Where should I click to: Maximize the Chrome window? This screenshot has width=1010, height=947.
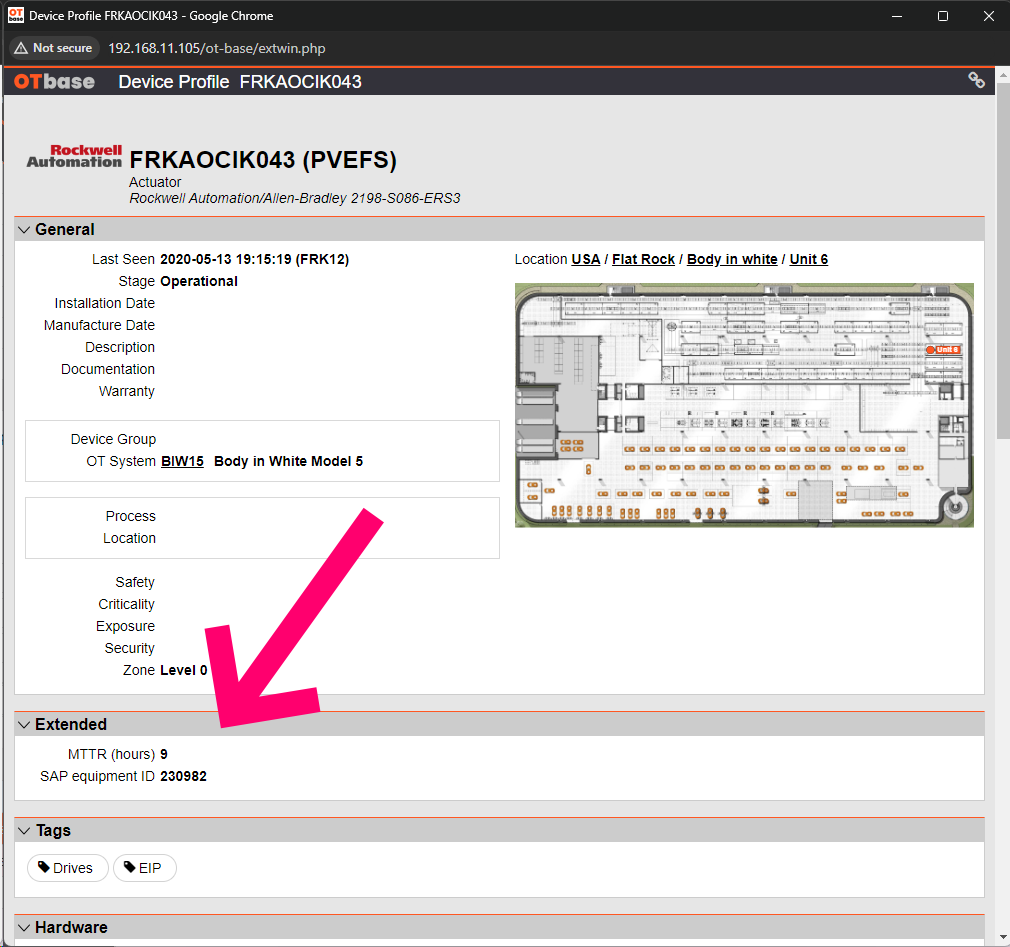point(943,15)
